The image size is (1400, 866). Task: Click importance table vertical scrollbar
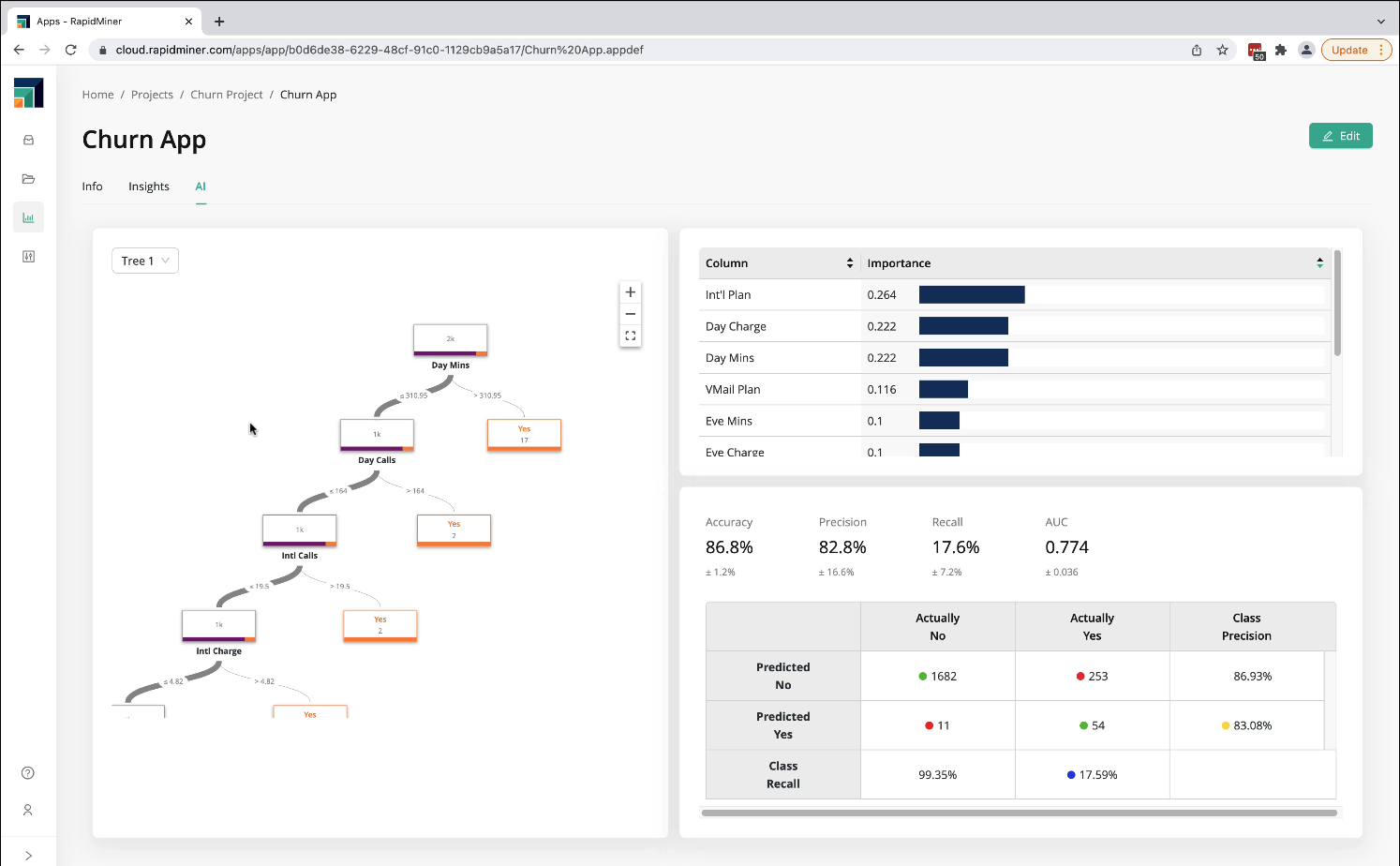1337,303
